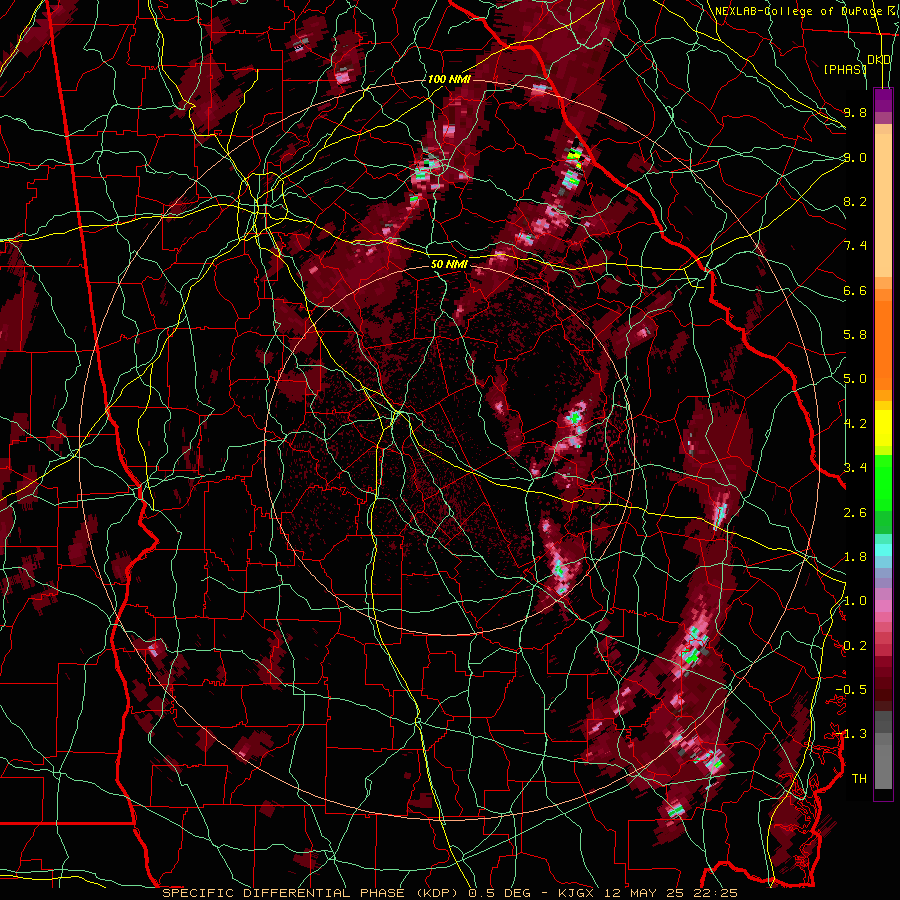Click the 4.2 value on the color scale
The height and width of the screenshot is (900, 900).
855,424
